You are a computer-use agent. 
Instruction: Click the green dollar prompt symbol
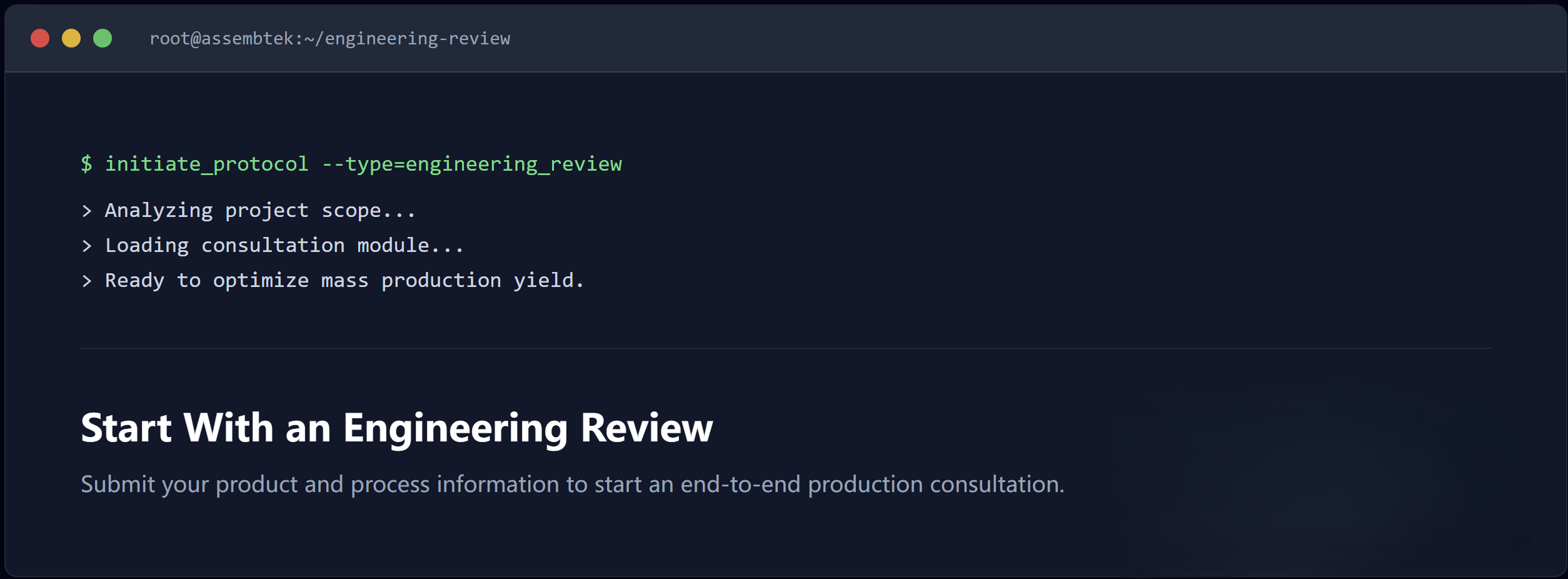pyautogui.click(x=86, y=164)
